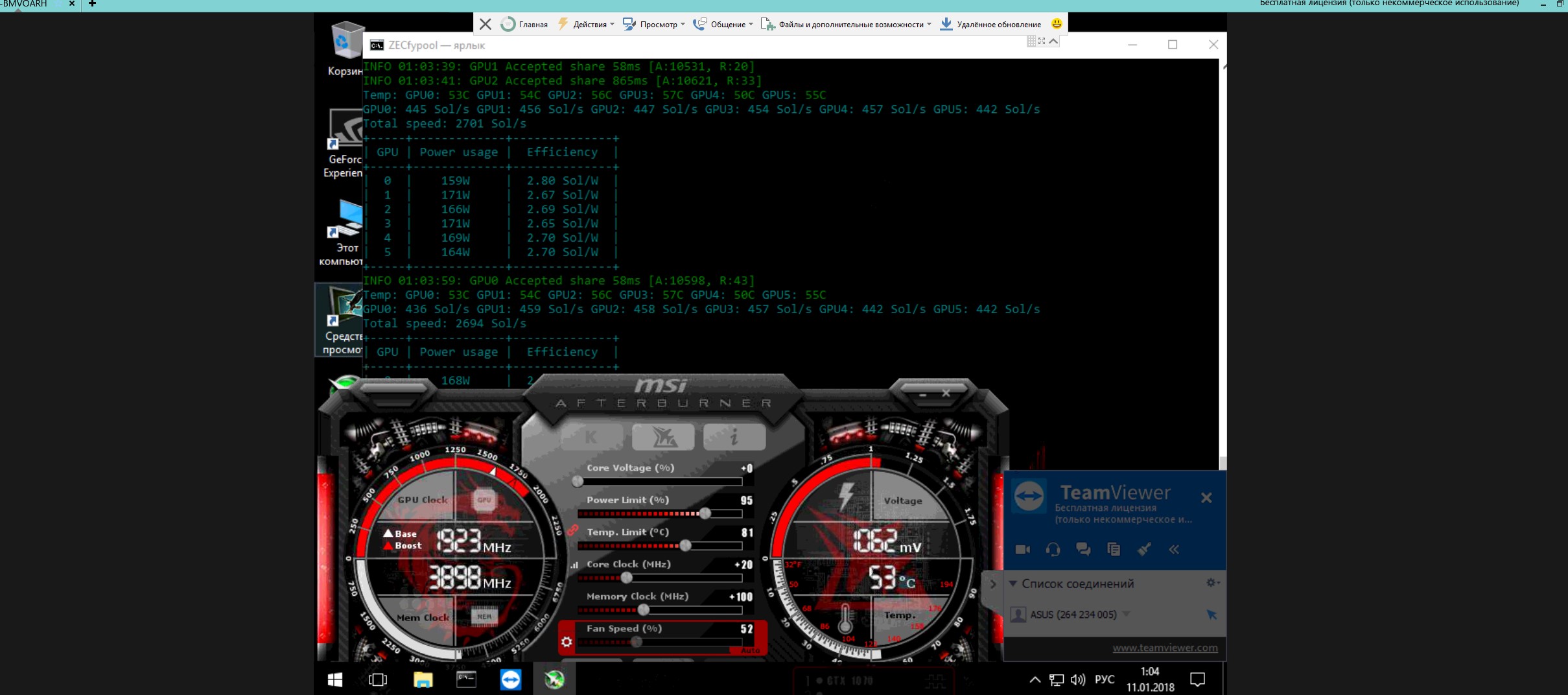The width and height of the screenshot is (1568, 695).
Task: Toggle the power/temp limit link icon
Action: [x=573, y=530]
